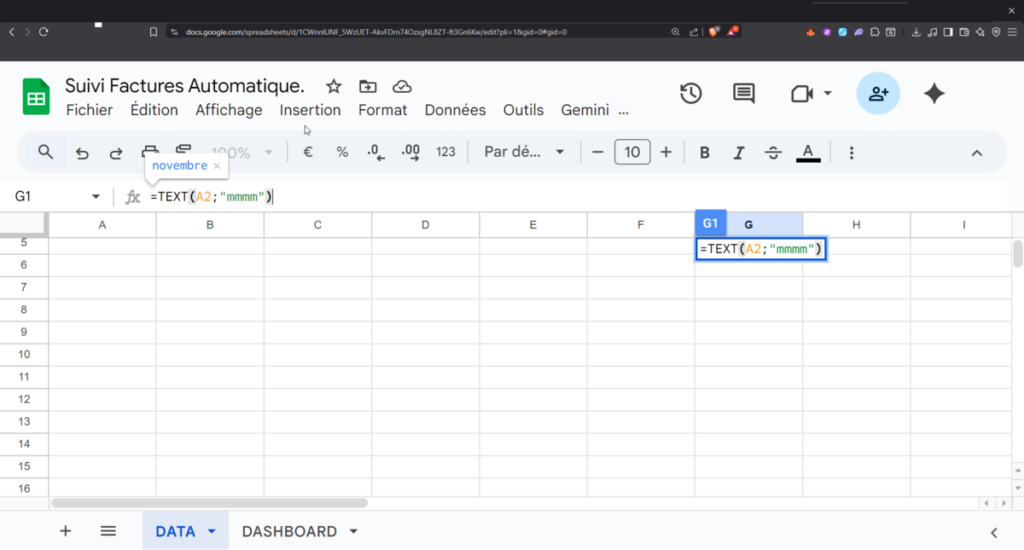Image resolution: width=1024 pixels, height=550 pixels.
Task: Select column C header
Action: 317,225
